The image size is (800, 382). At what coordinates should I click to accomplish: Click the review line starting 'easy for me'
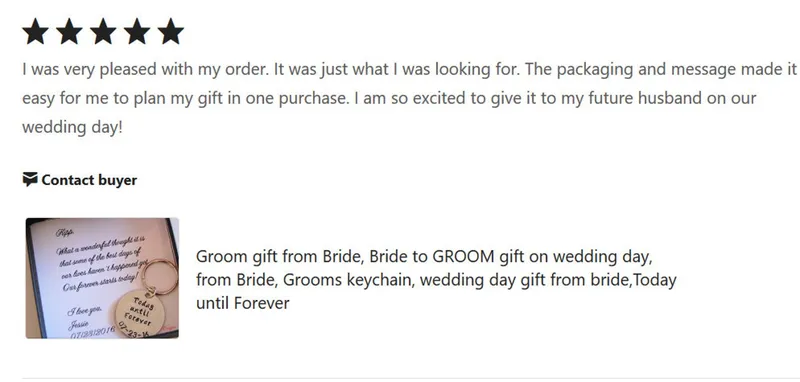(x=389, y=98)
